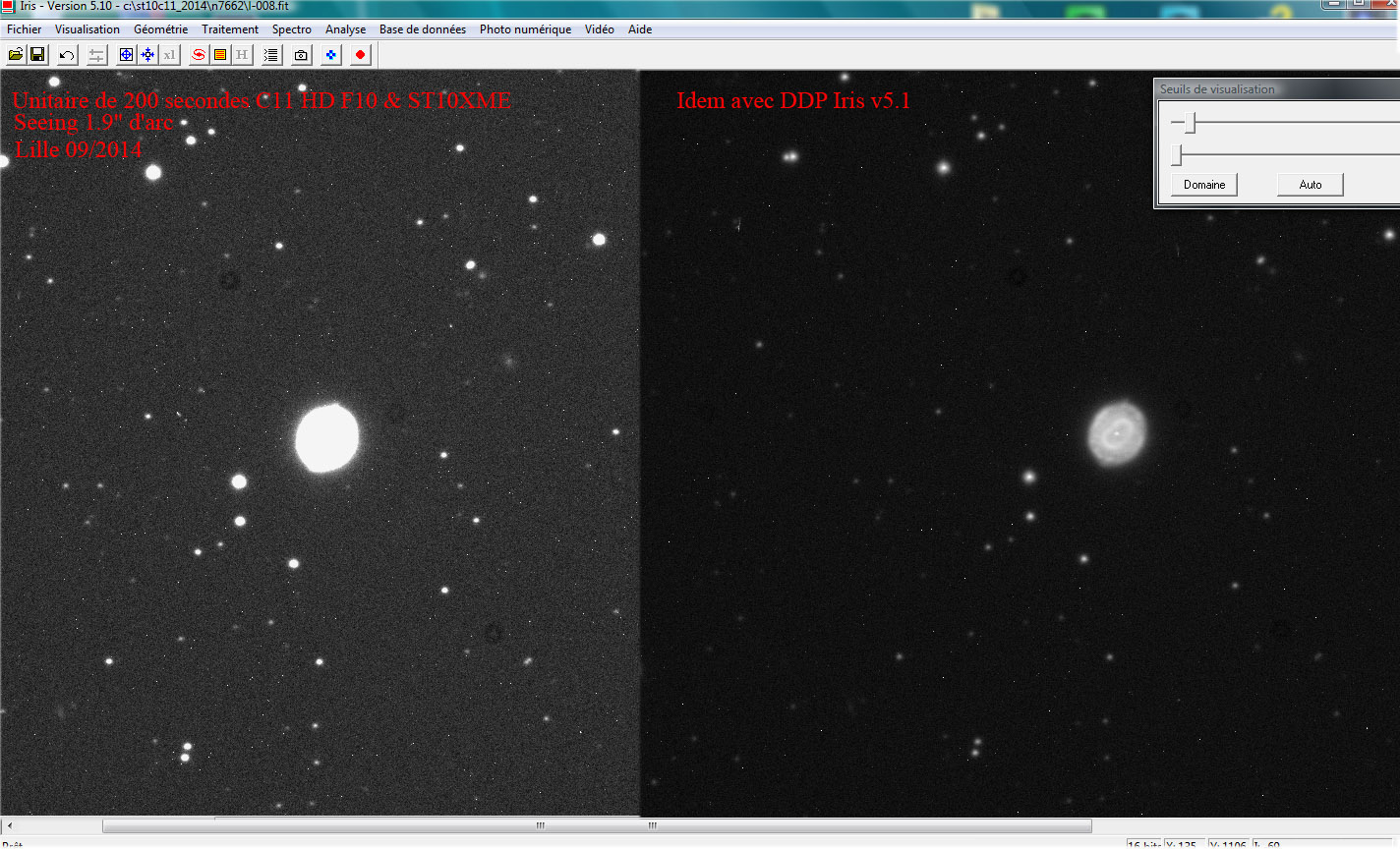Click the upper threshold slider handle

pyautogui.click(x=1190, y=123)
